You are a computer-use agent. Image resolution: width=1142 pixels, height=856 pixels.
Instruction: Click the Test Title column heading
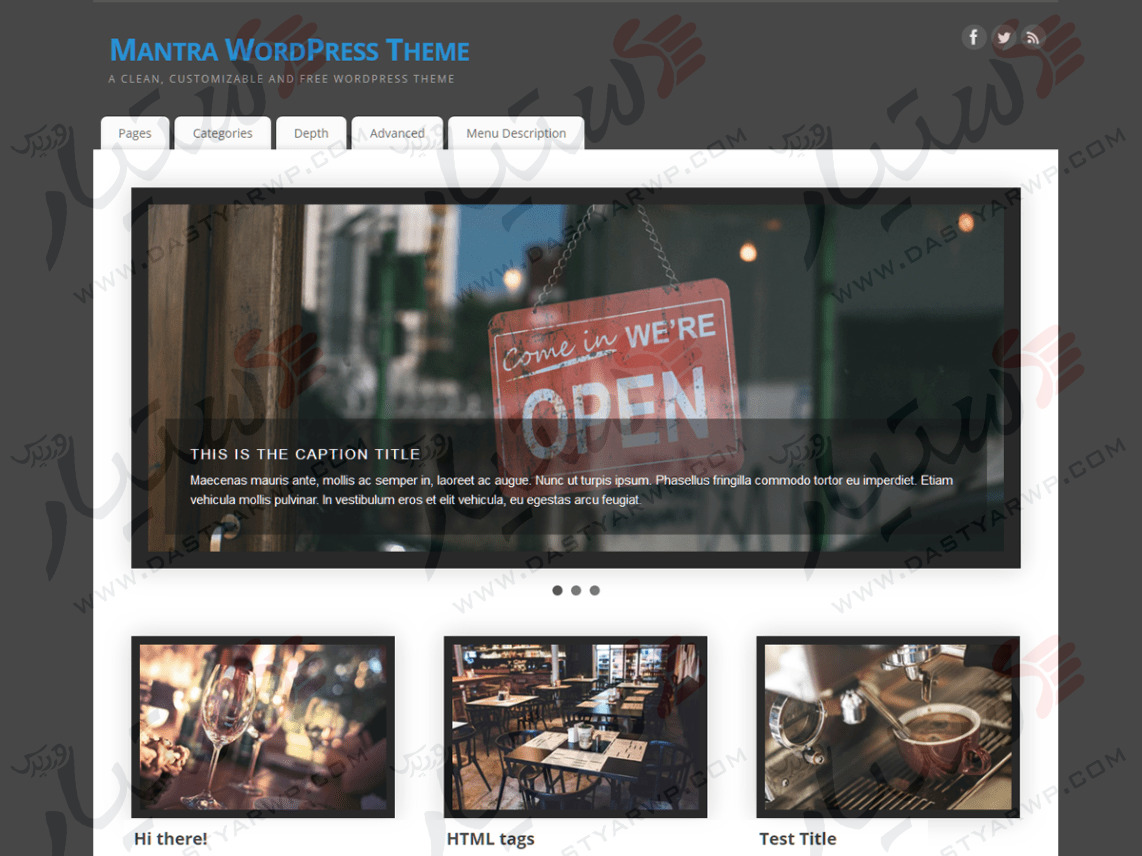pyautogui.click(x=798, y=839)
